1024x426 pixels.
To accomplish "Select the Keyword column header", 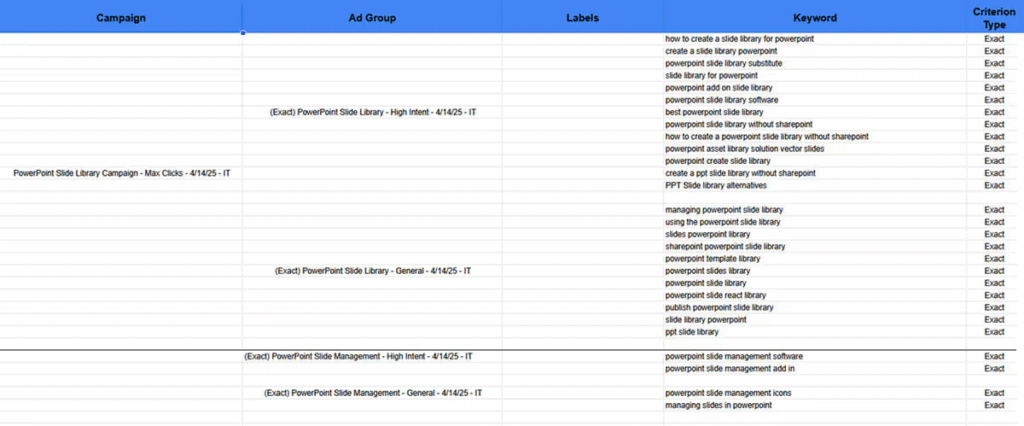I will click(x=815, y=18).
